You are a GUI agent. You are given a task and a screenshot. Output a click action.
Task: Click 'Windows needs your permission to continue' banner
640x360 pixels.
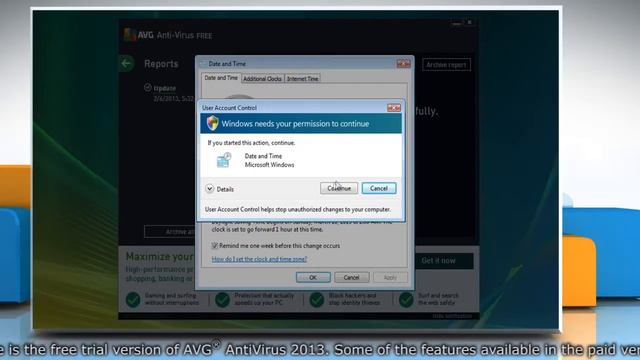coord(301,123)
